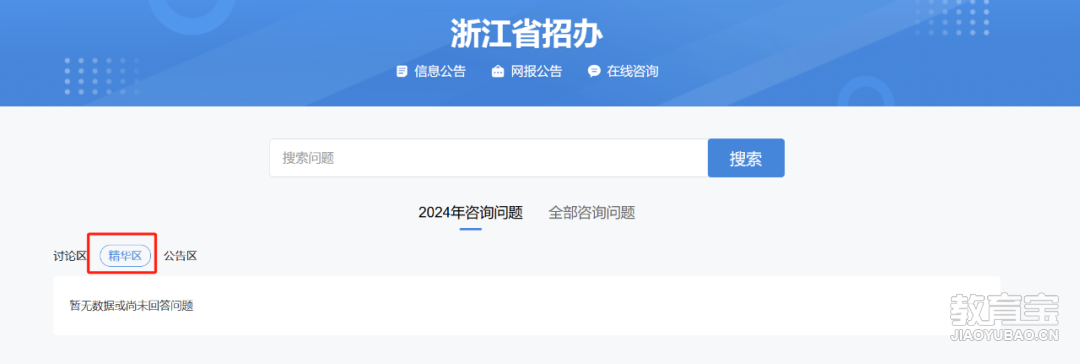Open the 信息公告 link
The height and width of the screenshot is (364, 1080).
440,71
